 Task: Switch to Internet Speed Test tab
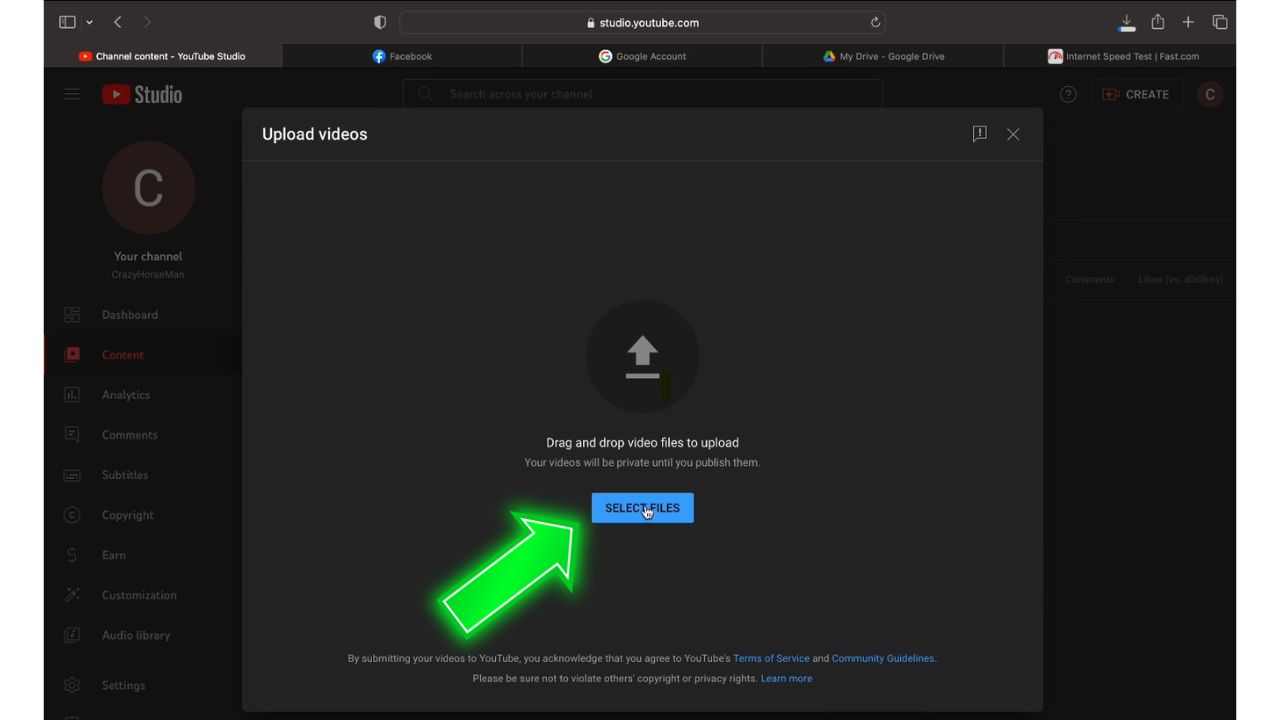coord(1120,56)
